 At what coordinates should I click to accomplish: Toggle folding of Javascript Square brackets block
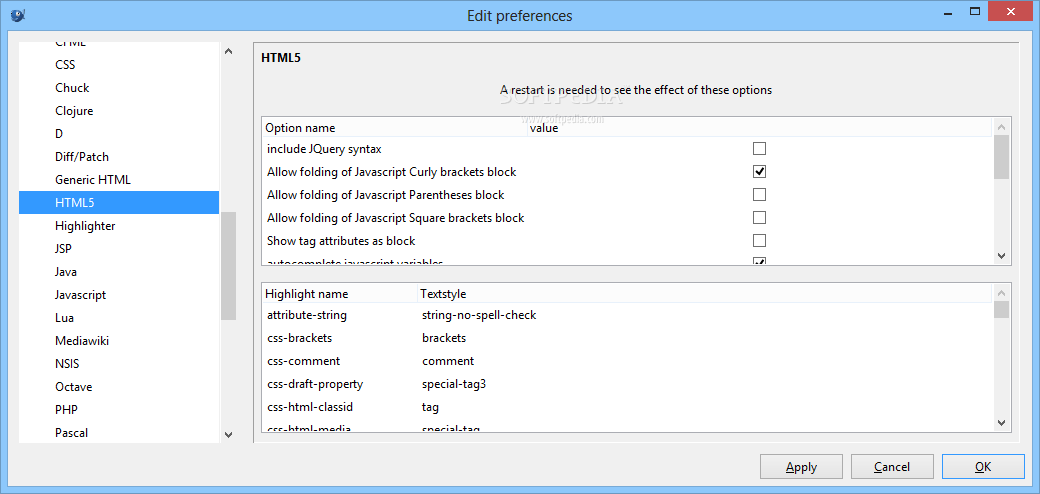point(759,217)
